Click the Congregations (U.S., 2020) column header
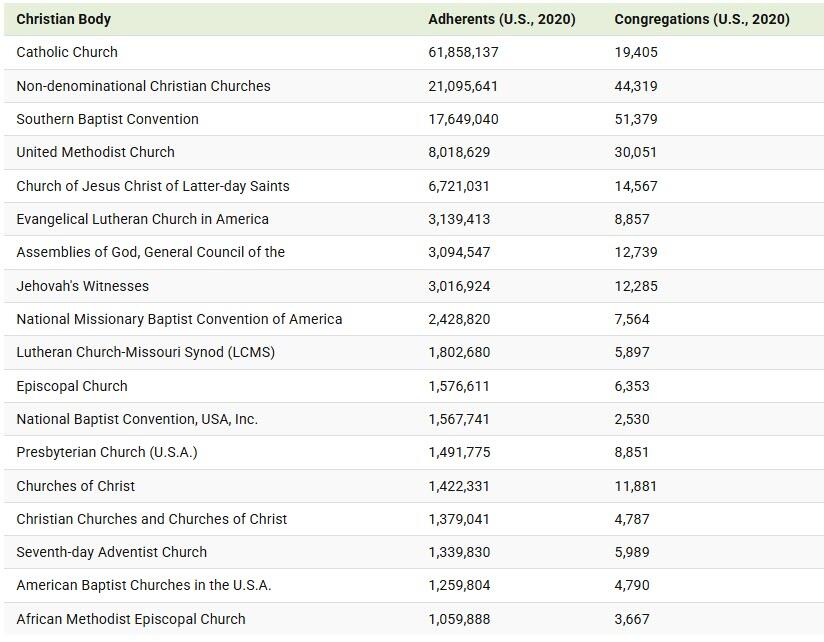The width and height of the screenshot is (824, 642). tap(701, 19)
